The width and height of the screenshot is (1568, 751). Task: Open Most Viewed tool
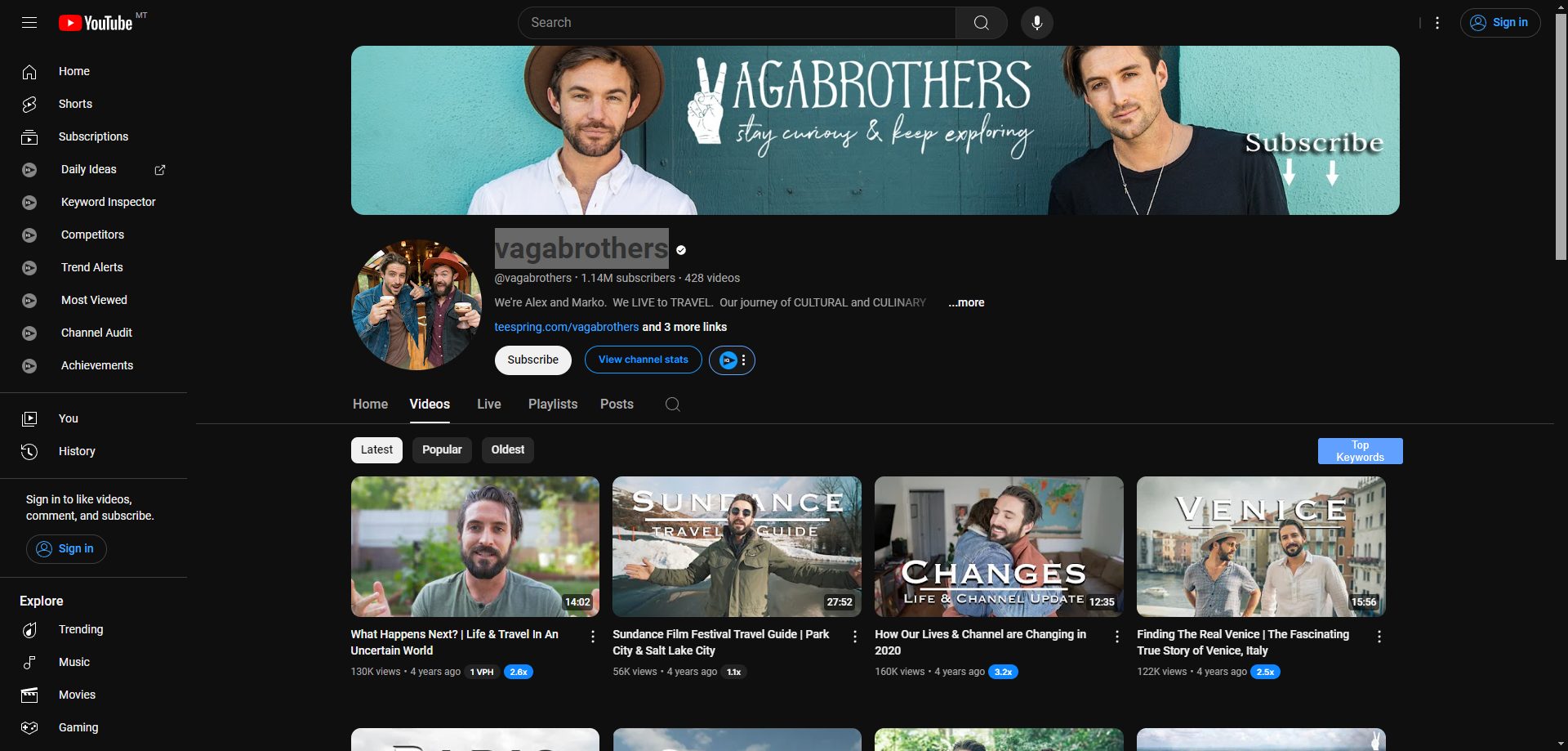[93, 300]
